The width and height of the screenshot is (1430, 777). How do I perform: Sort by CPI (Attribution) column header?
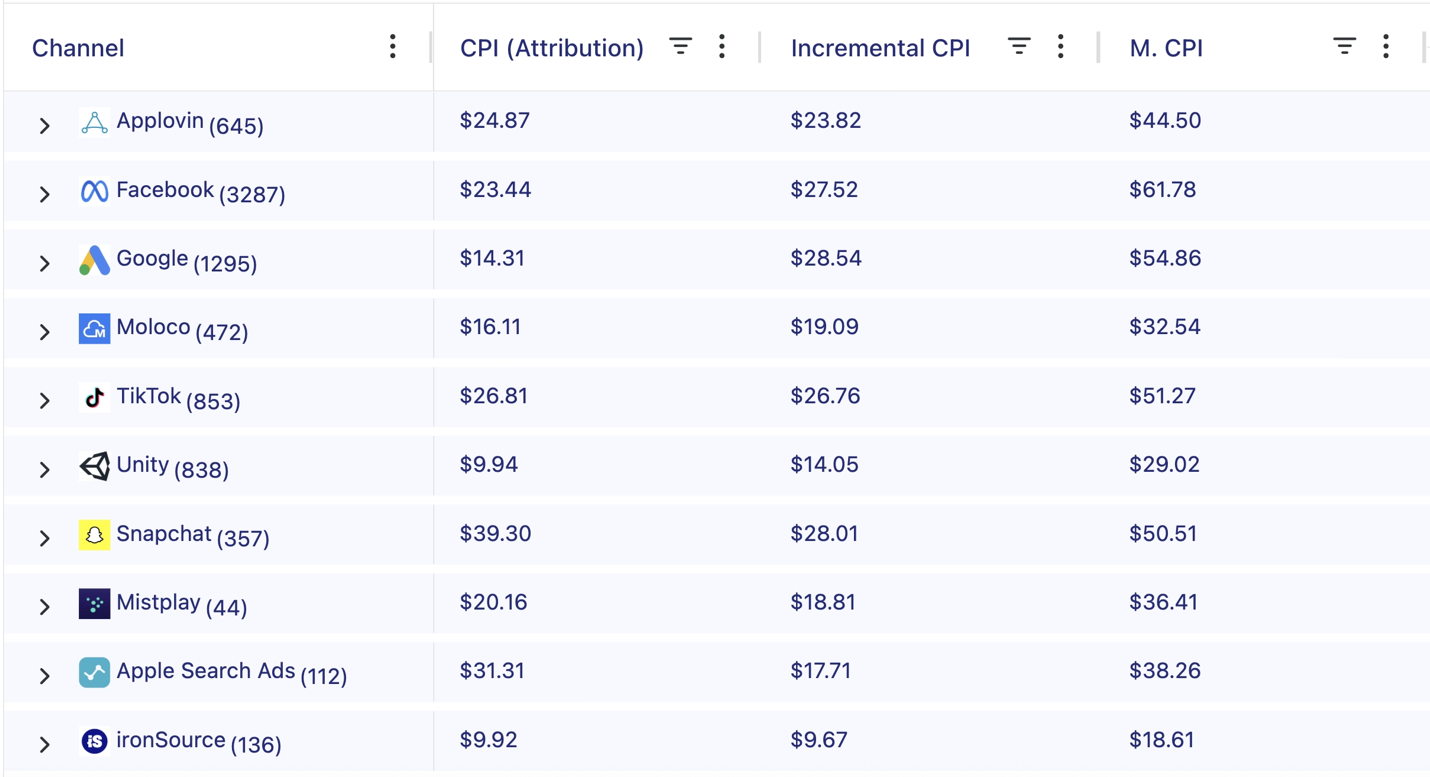[552, 48]
